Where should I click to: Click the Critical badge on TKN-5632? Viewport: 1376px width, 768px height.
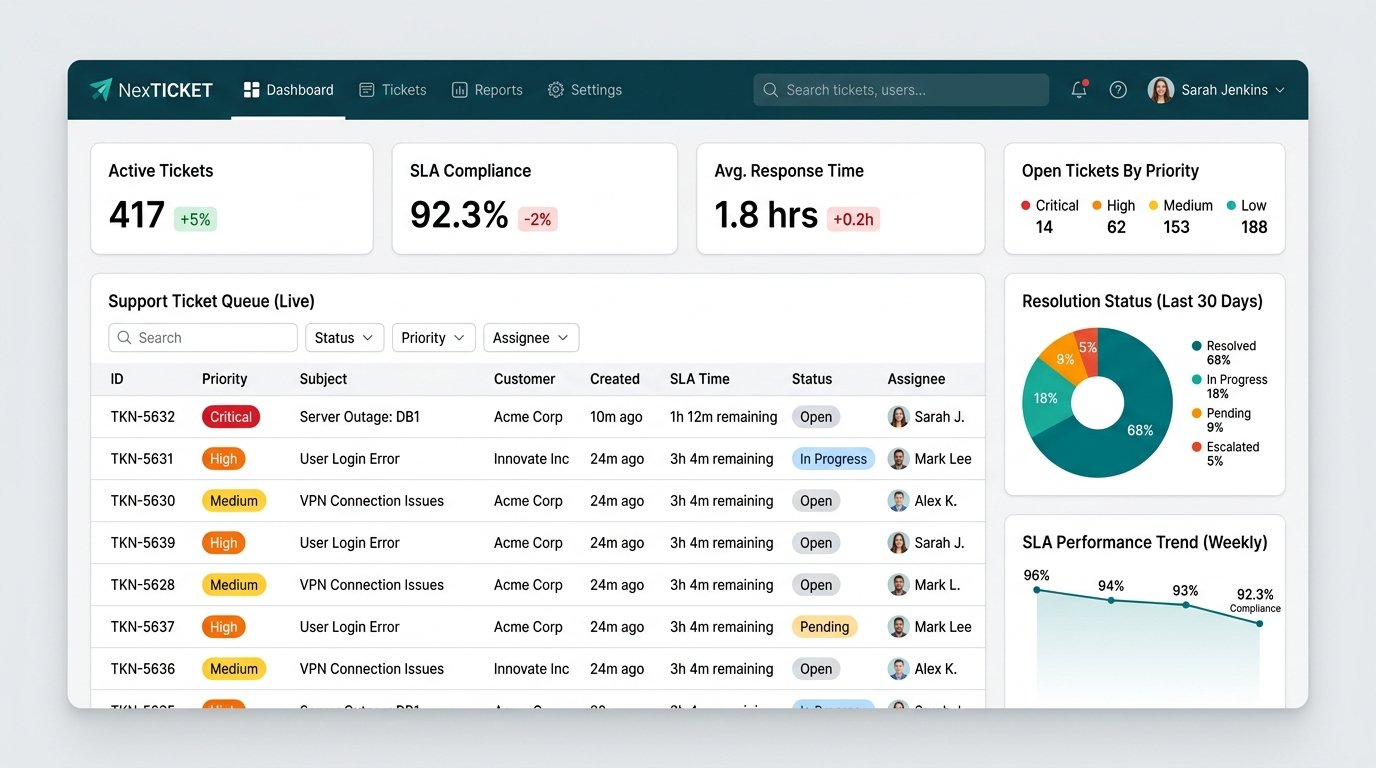[x=231, y=417]
